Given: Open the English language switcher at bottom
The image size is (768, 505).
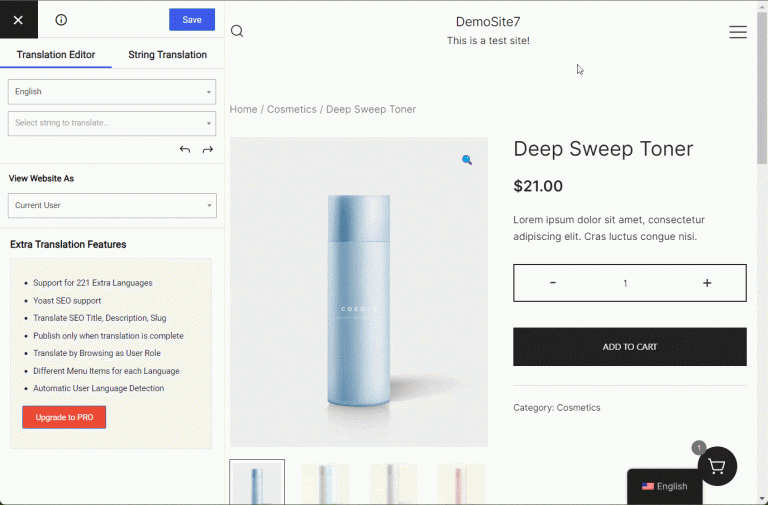Looking at the screenshot, I should (665, 486).
